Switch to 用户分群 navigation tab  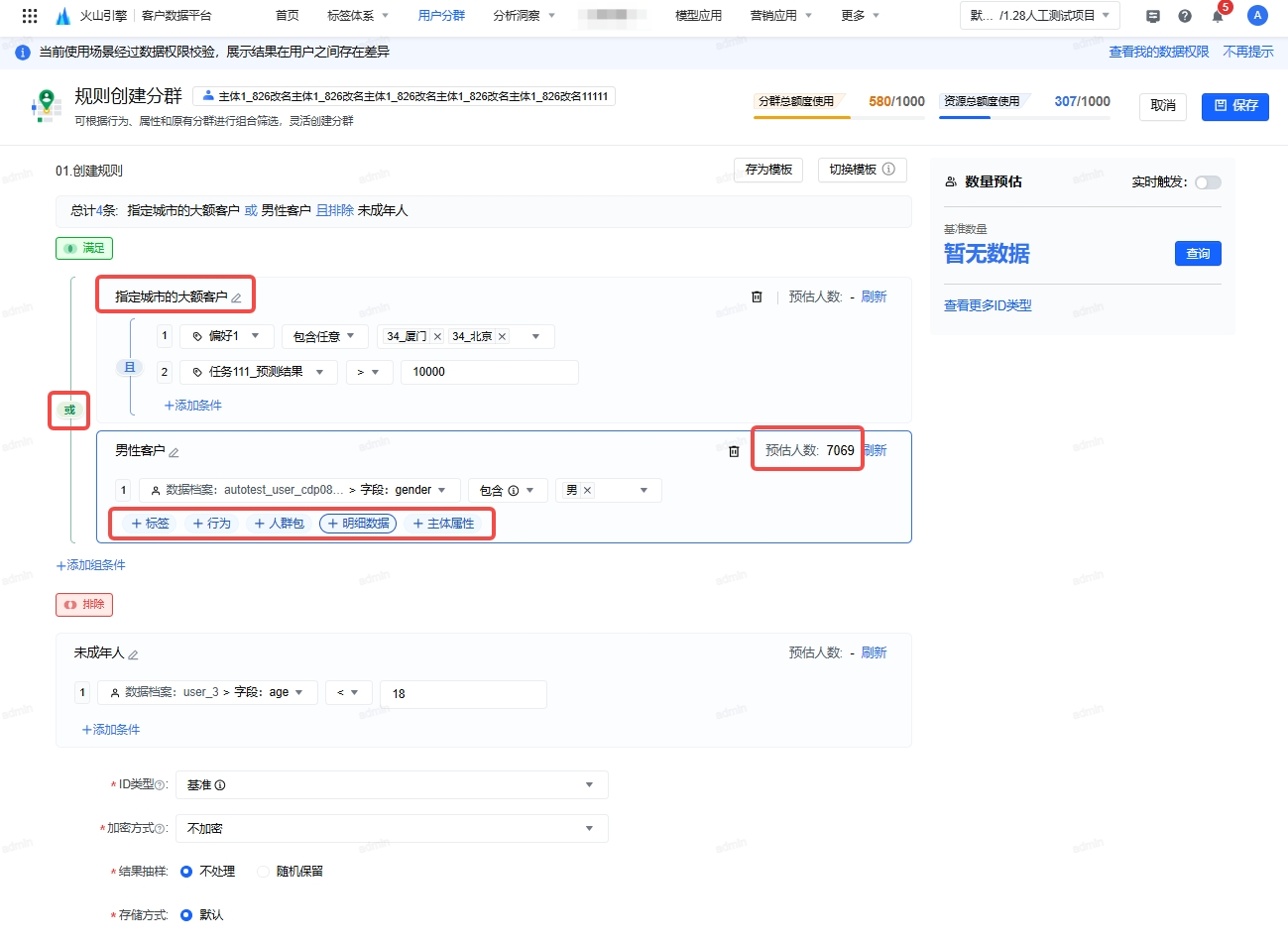[441, 16]
